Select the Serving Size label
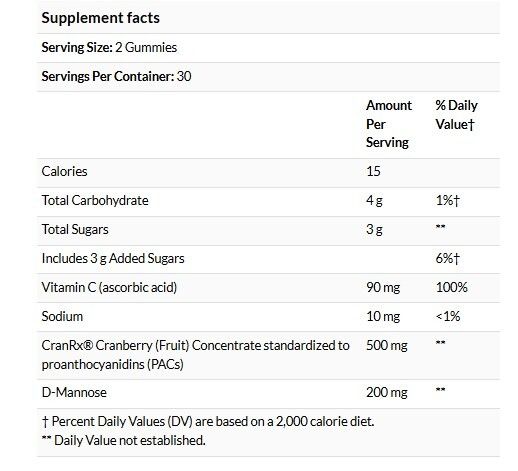Image resolution: width=518 pixels, height=471 pixels. (77, 48)
